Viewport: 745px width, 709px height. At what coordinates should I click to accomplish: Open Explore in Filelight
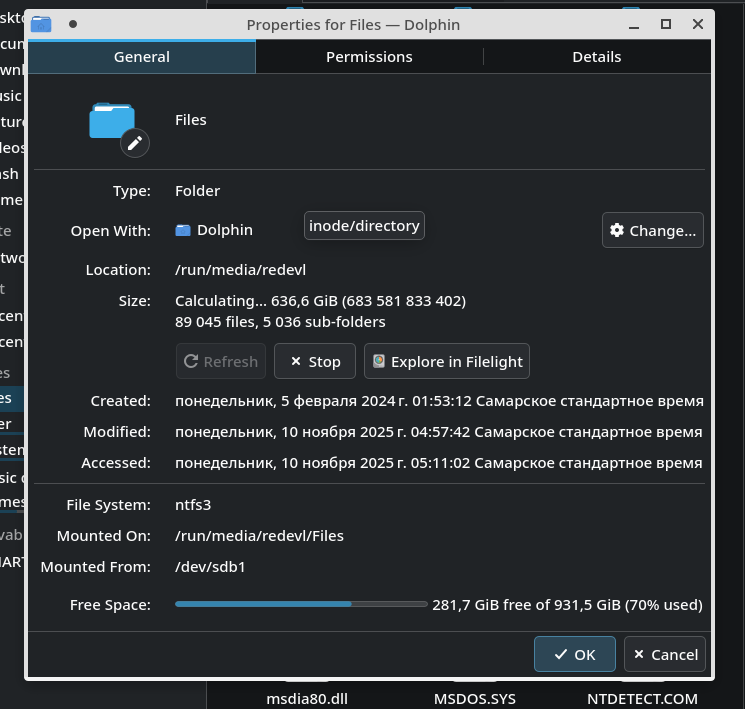click(x=447, y=362)
